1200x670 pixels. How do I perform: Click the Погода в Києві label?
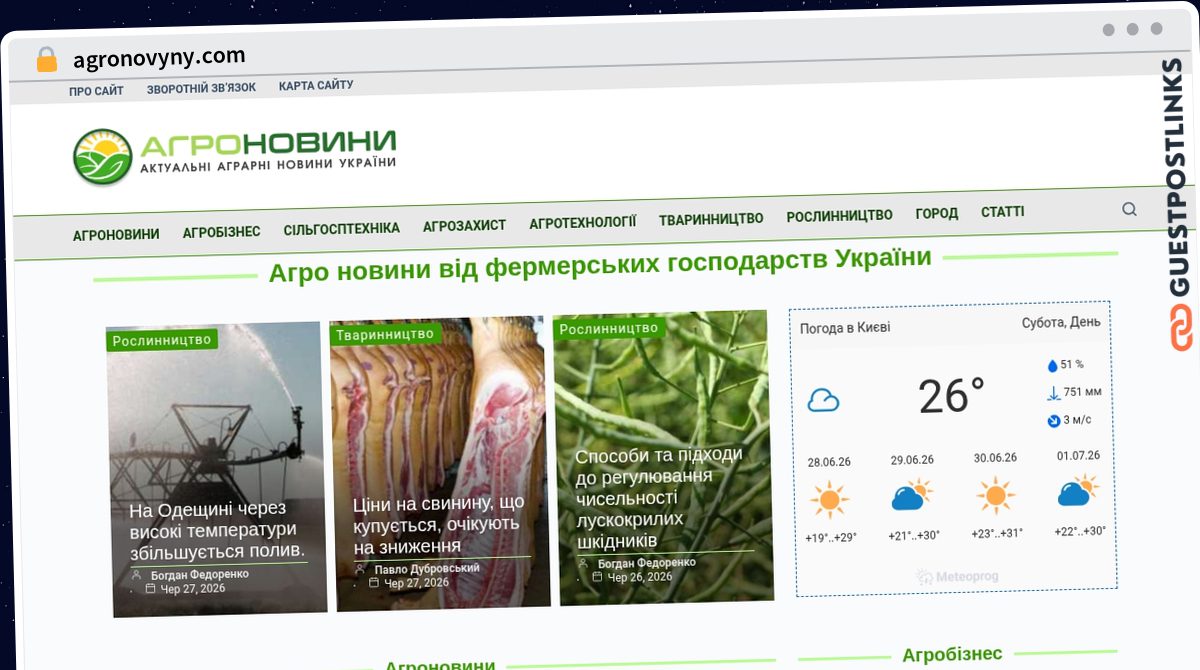point(845,328)
